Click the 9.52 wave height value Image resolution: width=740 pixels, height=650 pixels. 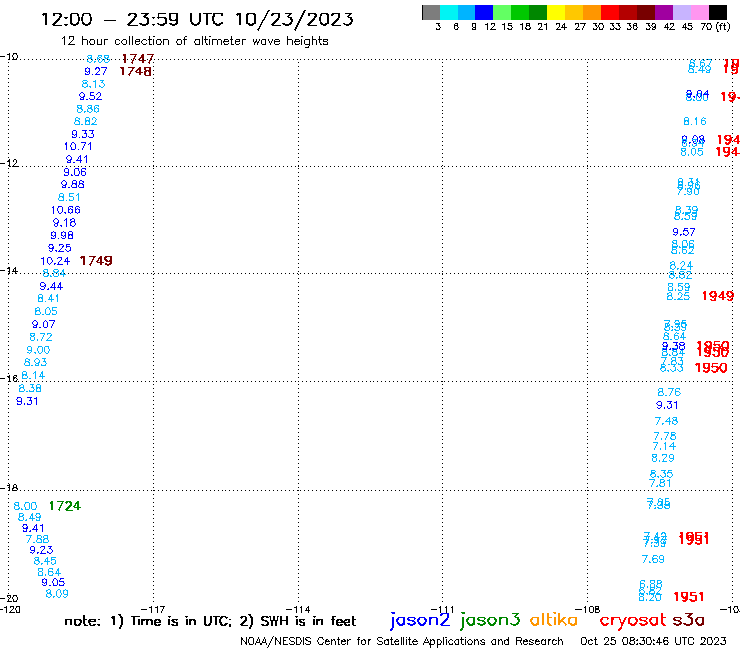[x=90, y=96]
